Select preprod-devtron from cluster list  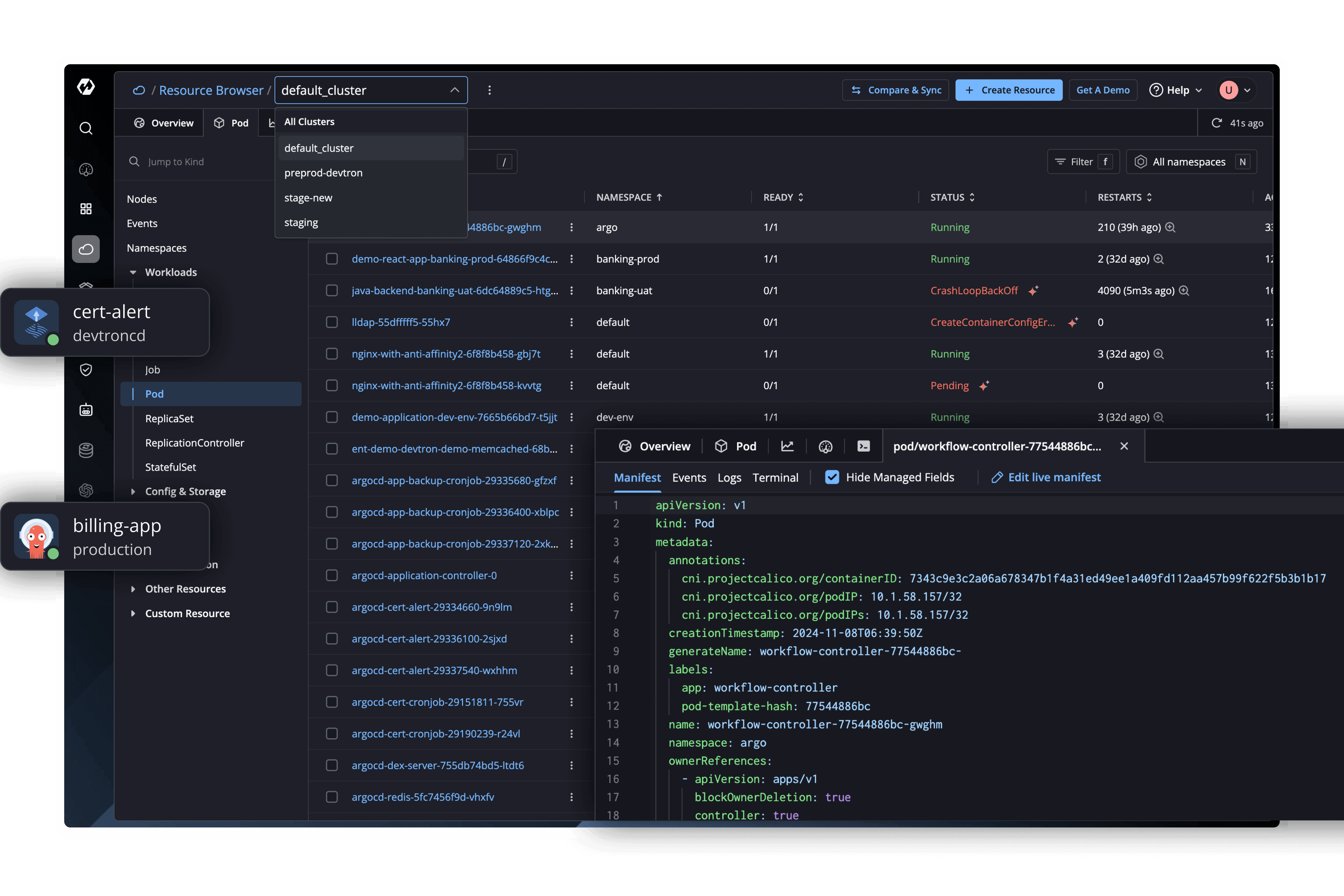pyautogui.click(x=323, y=172)
